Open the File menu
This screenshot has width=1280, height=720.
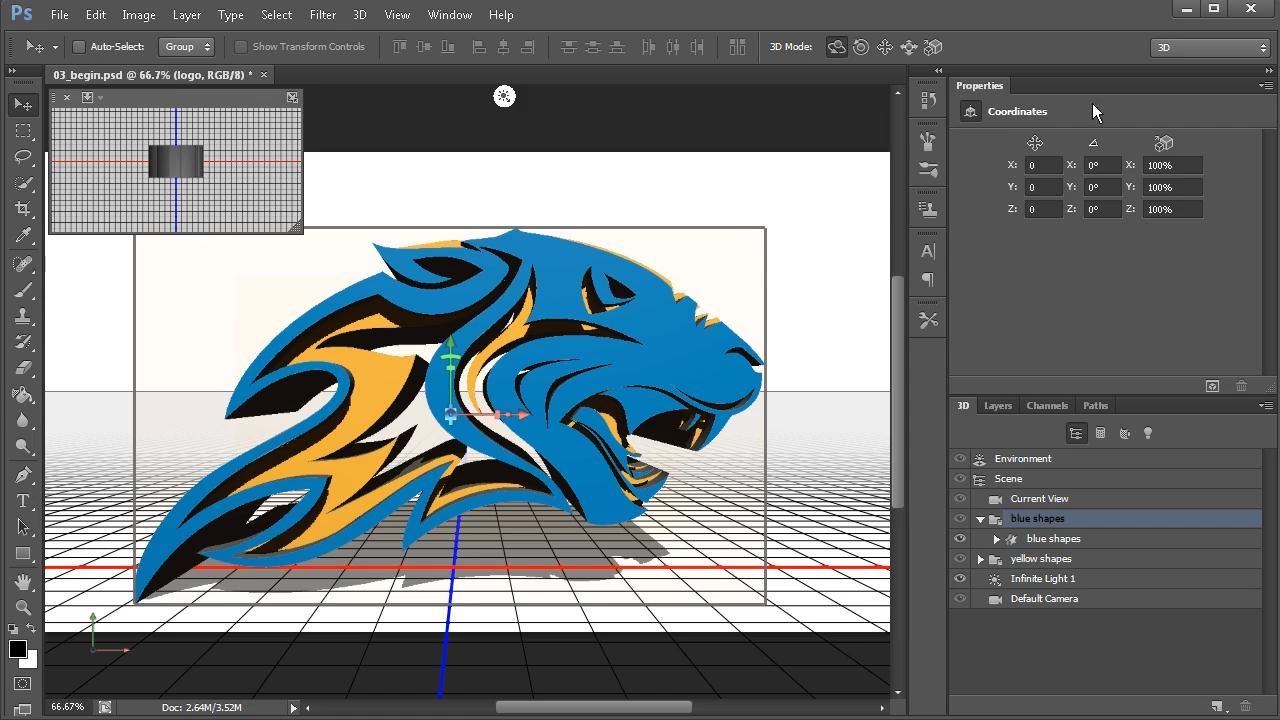tap(60, 15)
